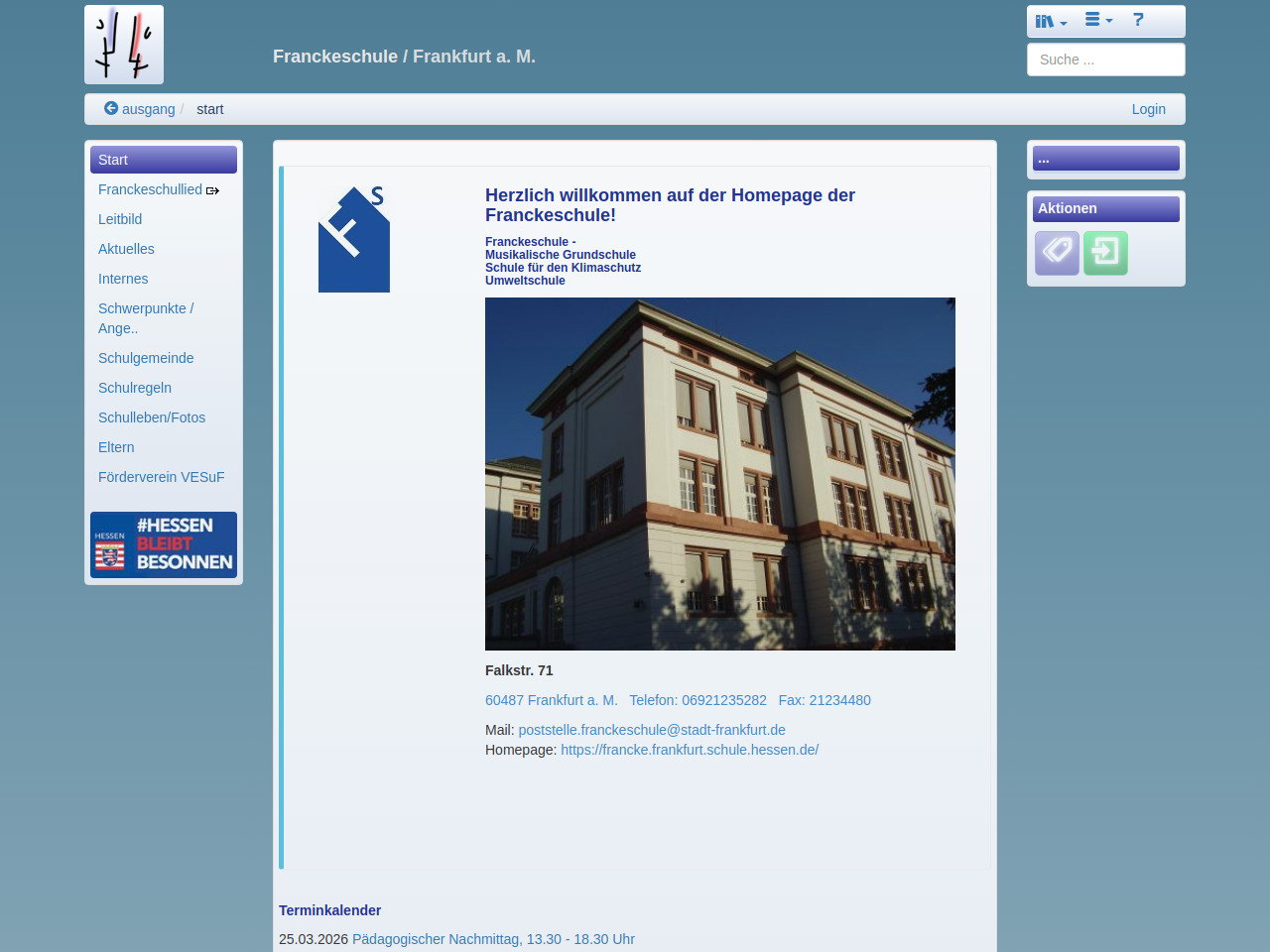Click into the Suche search field

(1105, 59)
